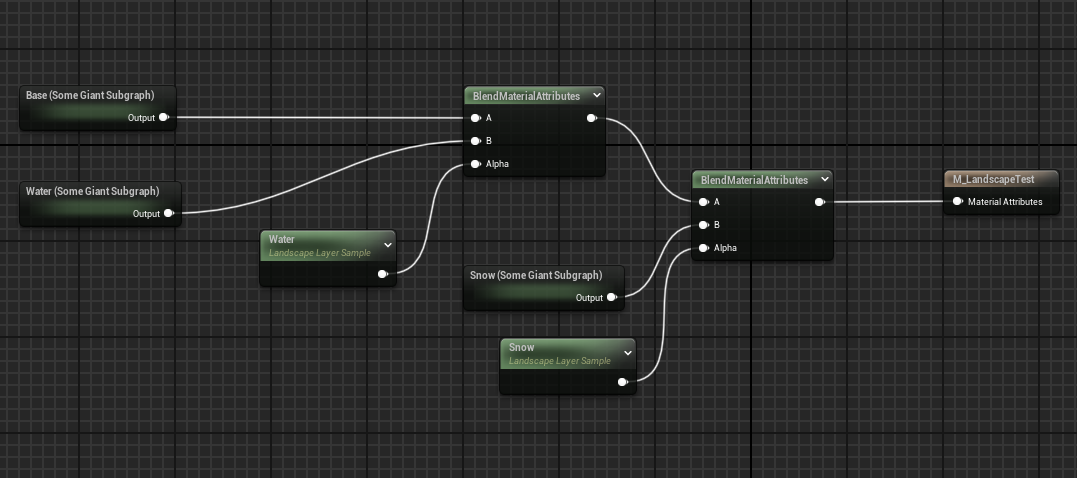Collapse the blend node connected to Base using its chevron
1077x478 pixels.
point(597,96)
